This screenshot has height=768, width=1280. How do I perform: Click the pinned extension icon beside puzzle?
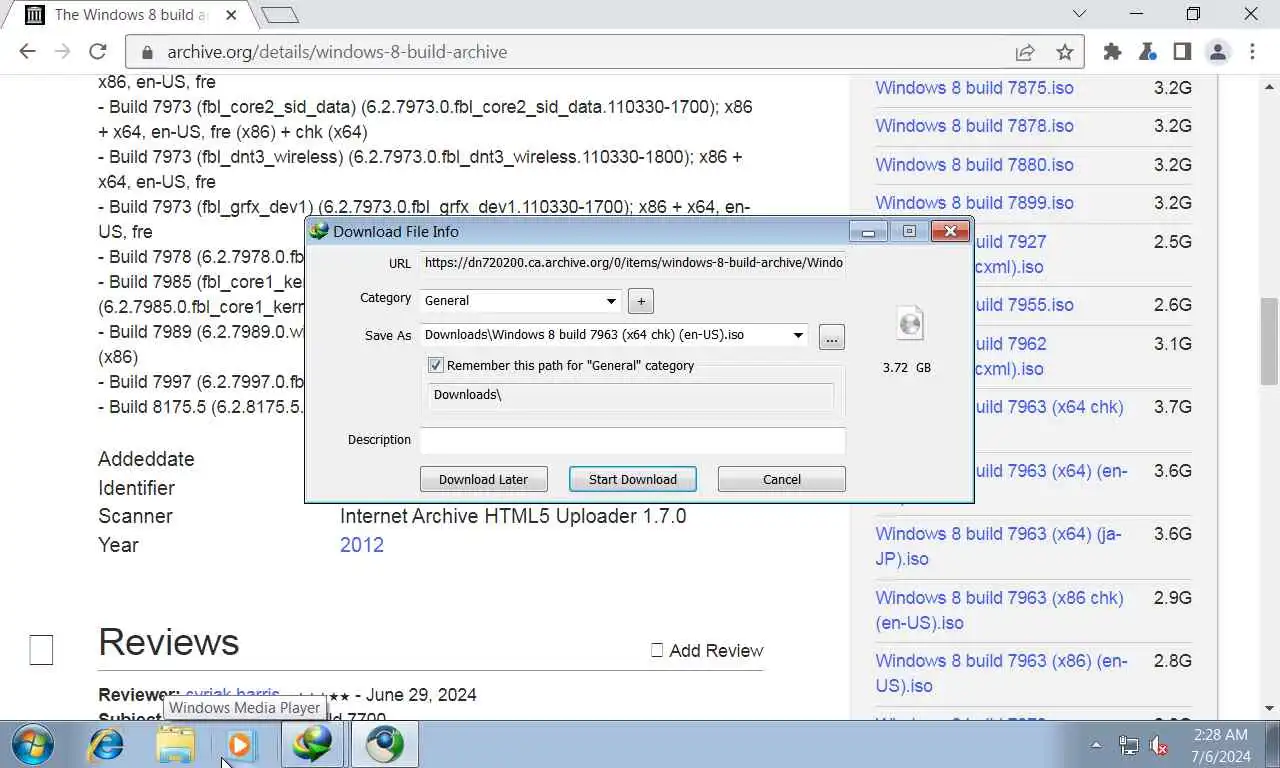(1147, 52)
